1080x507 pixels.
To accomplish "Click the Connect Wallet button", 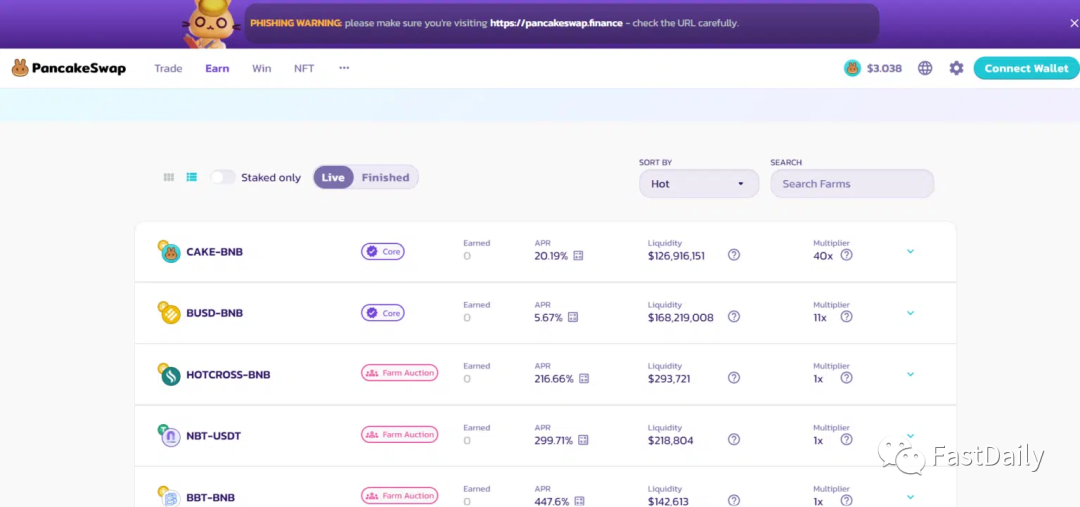I will [1026, 68].
